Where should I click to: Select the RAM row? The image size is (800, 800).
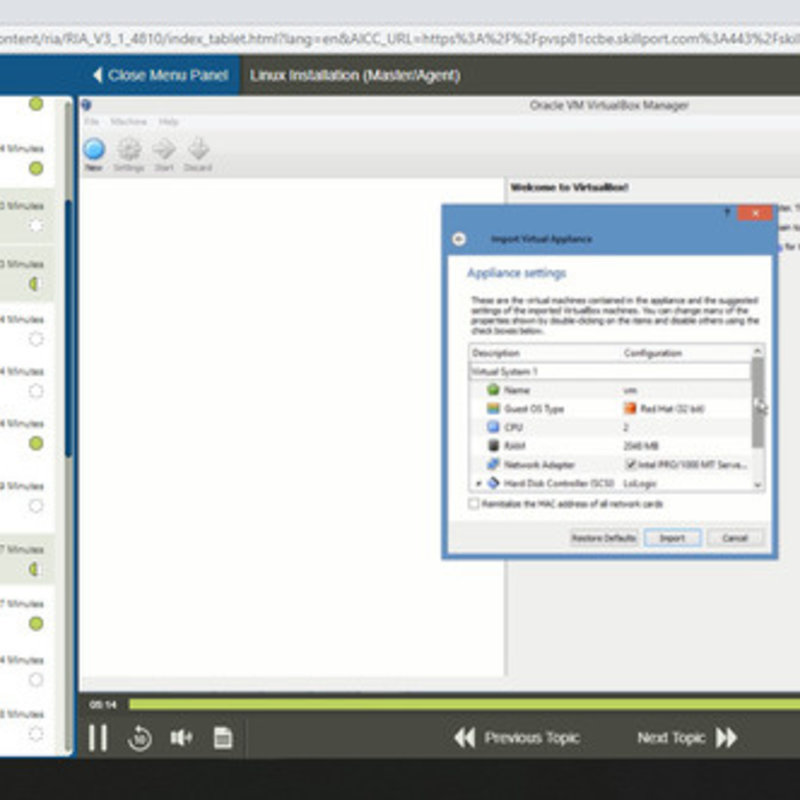pyautogui.click(x=610, y=445)
